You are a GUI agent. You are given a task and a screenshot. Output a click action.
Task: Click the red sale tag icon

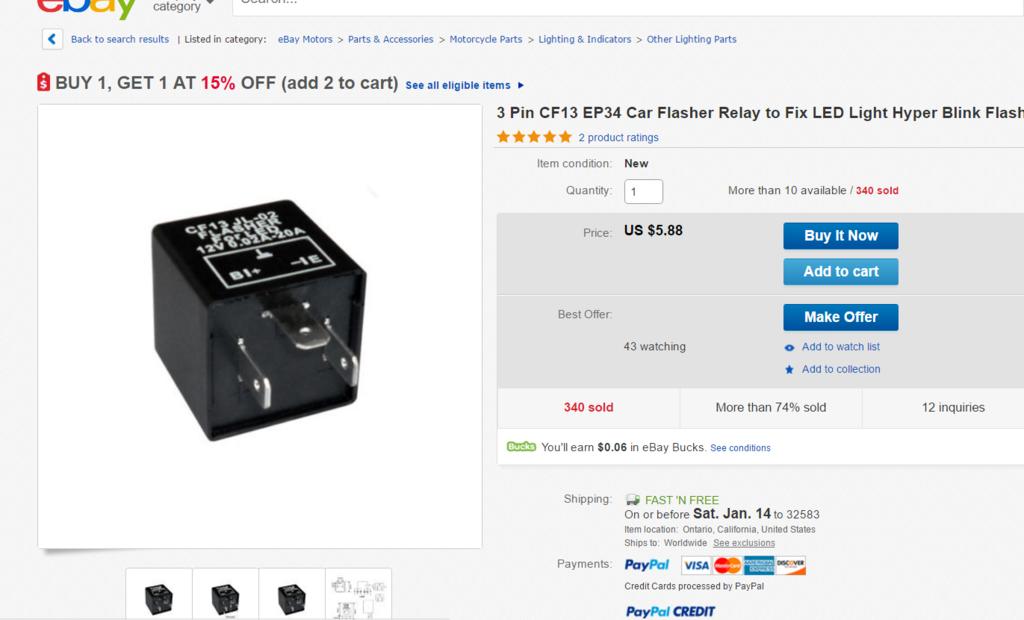coord(43,83)
